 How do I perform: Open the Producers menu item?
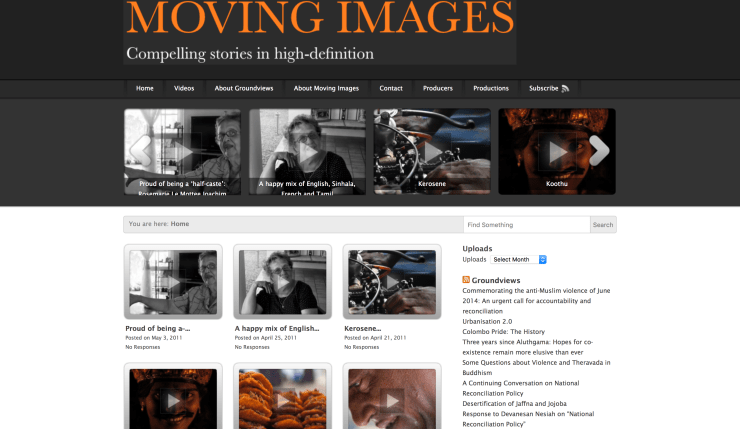437,88
